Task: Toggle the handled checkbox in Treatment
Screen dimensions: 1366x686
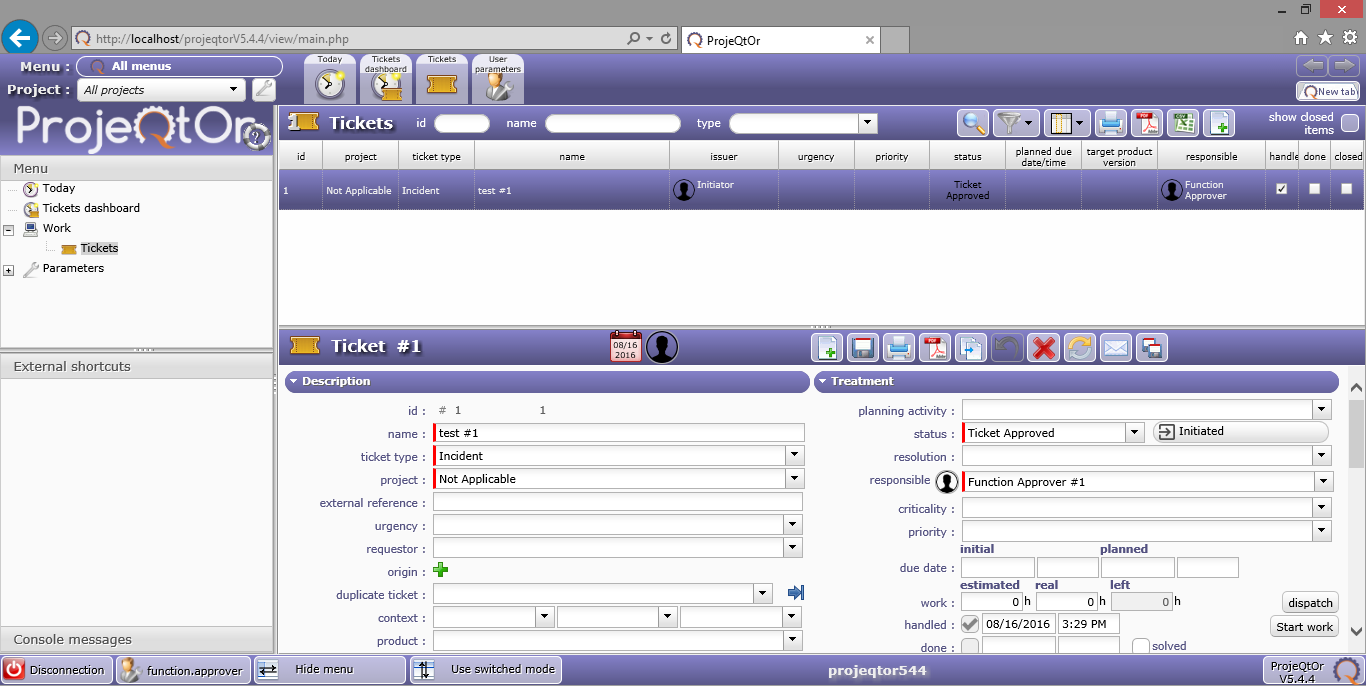Action: click(x=970, y=624)
